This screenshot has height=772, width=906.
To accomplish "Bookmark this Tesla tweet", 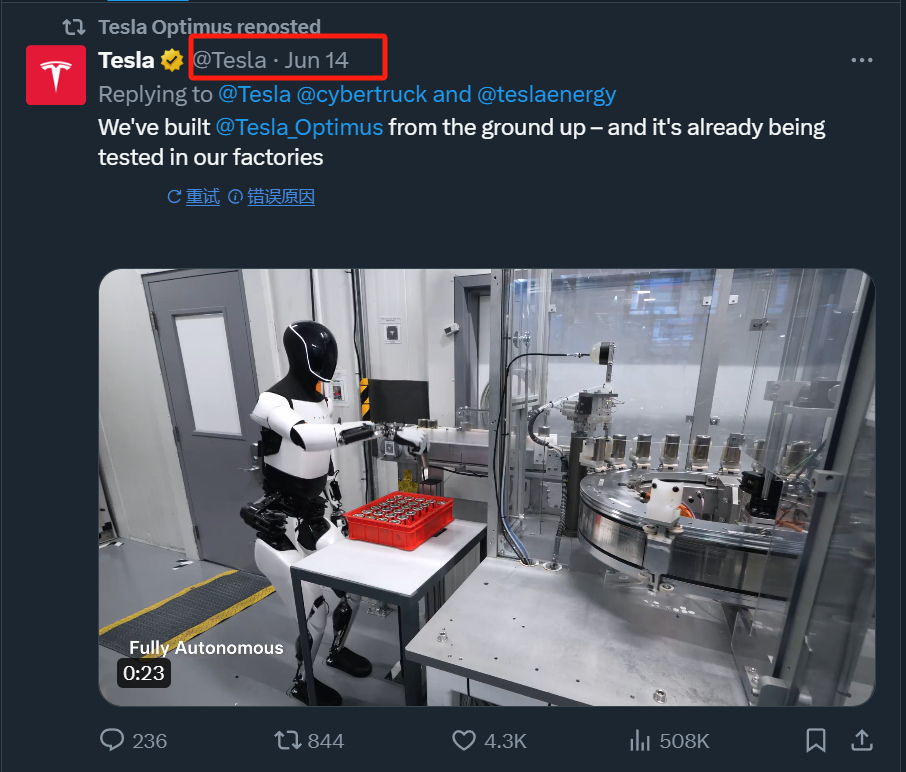I will 816,740.
